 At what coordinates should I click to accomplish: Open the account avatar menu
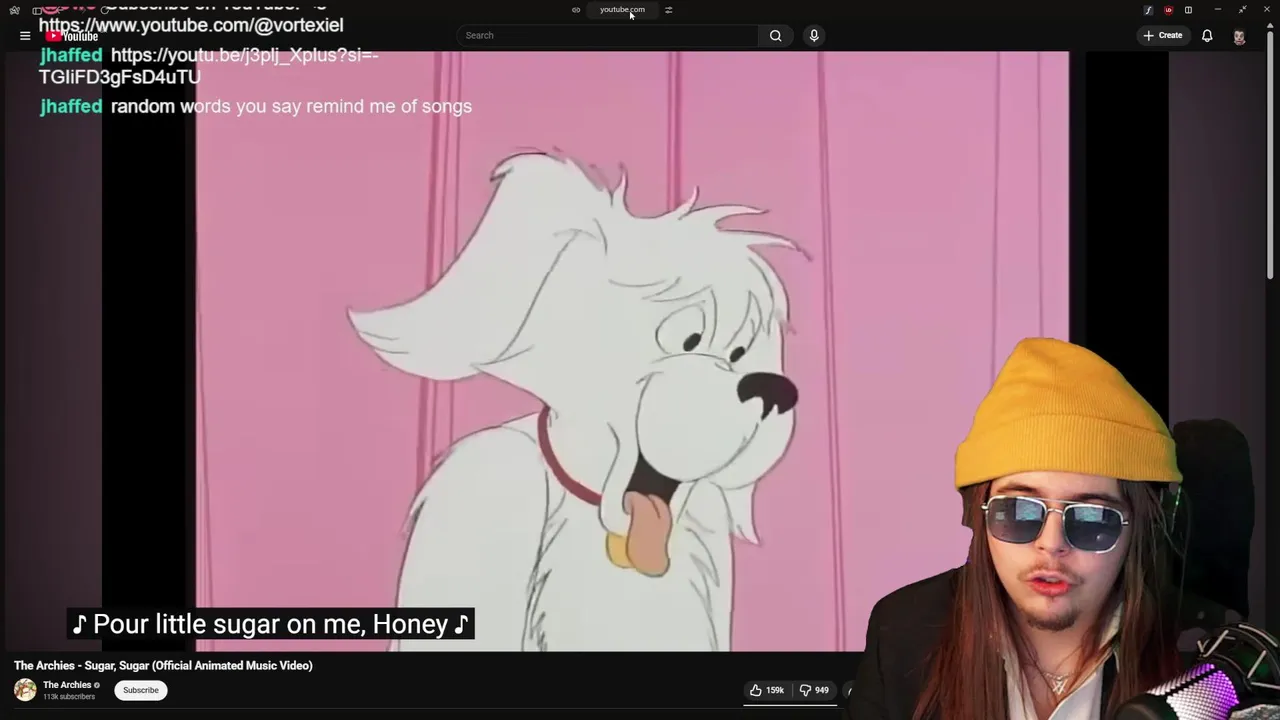coord(1239,36)
